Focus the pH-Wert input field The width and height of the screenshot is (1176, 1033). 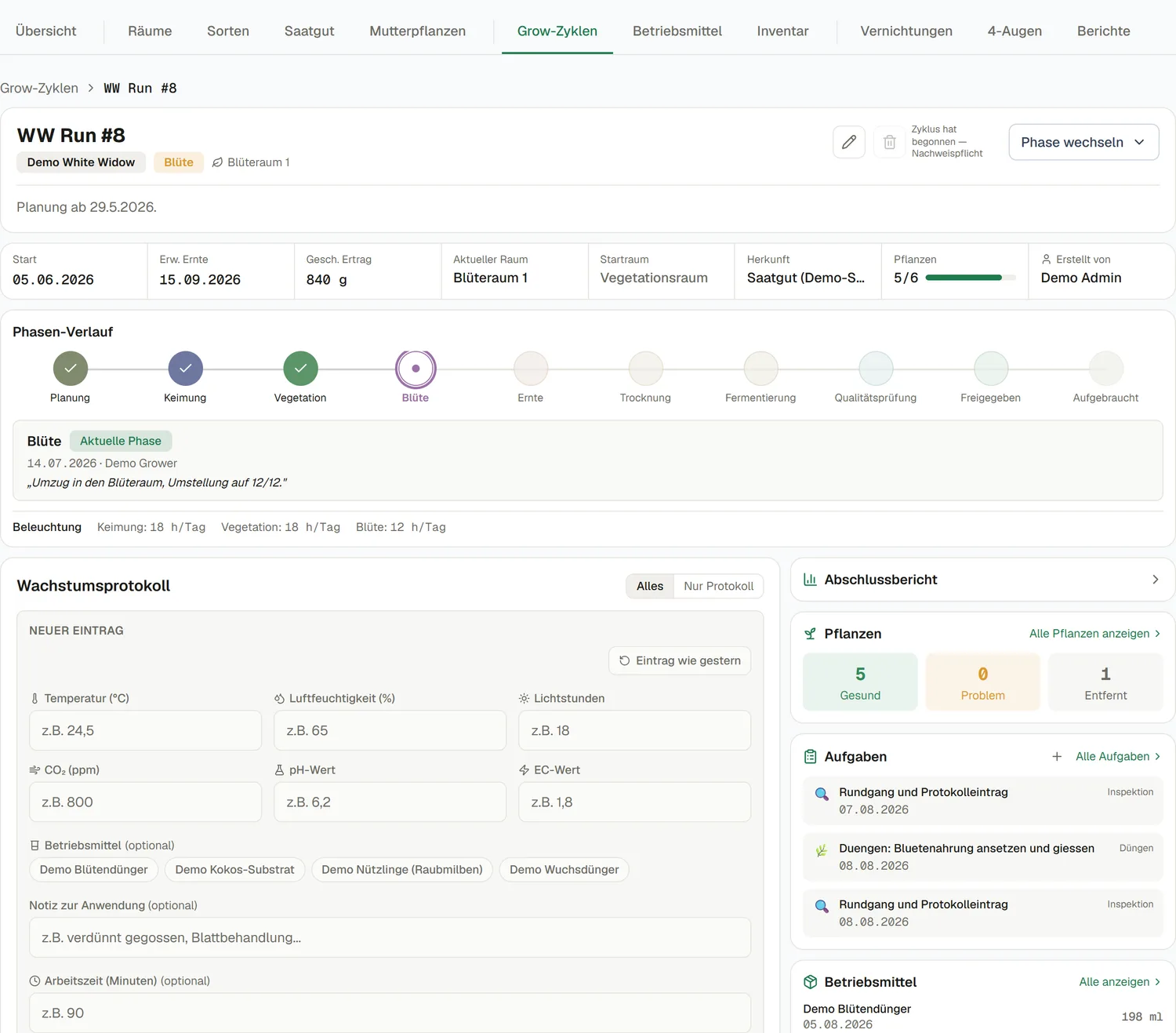point(390,802)
